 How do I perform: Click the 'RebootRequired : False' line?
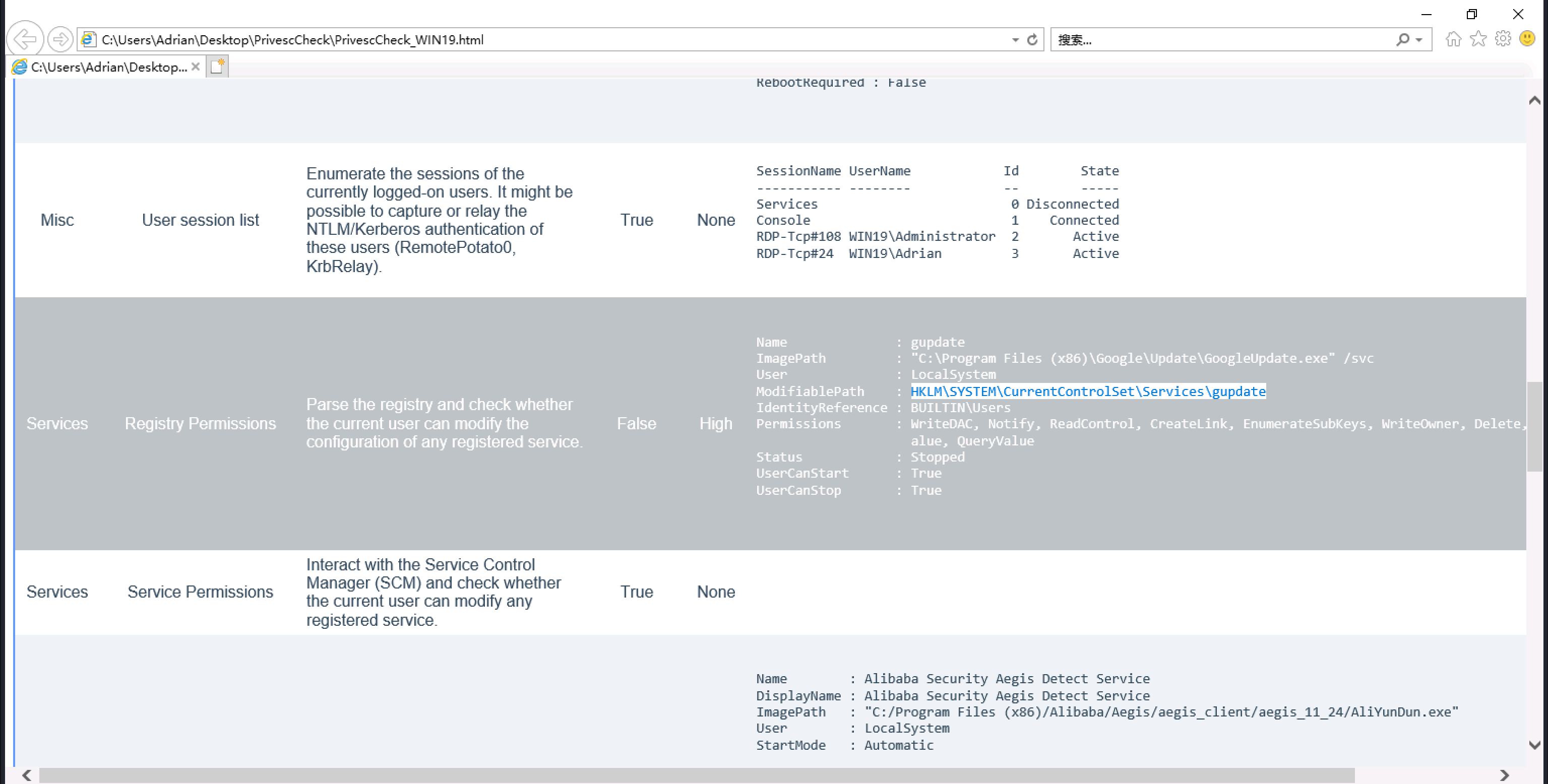pos(841,82)
